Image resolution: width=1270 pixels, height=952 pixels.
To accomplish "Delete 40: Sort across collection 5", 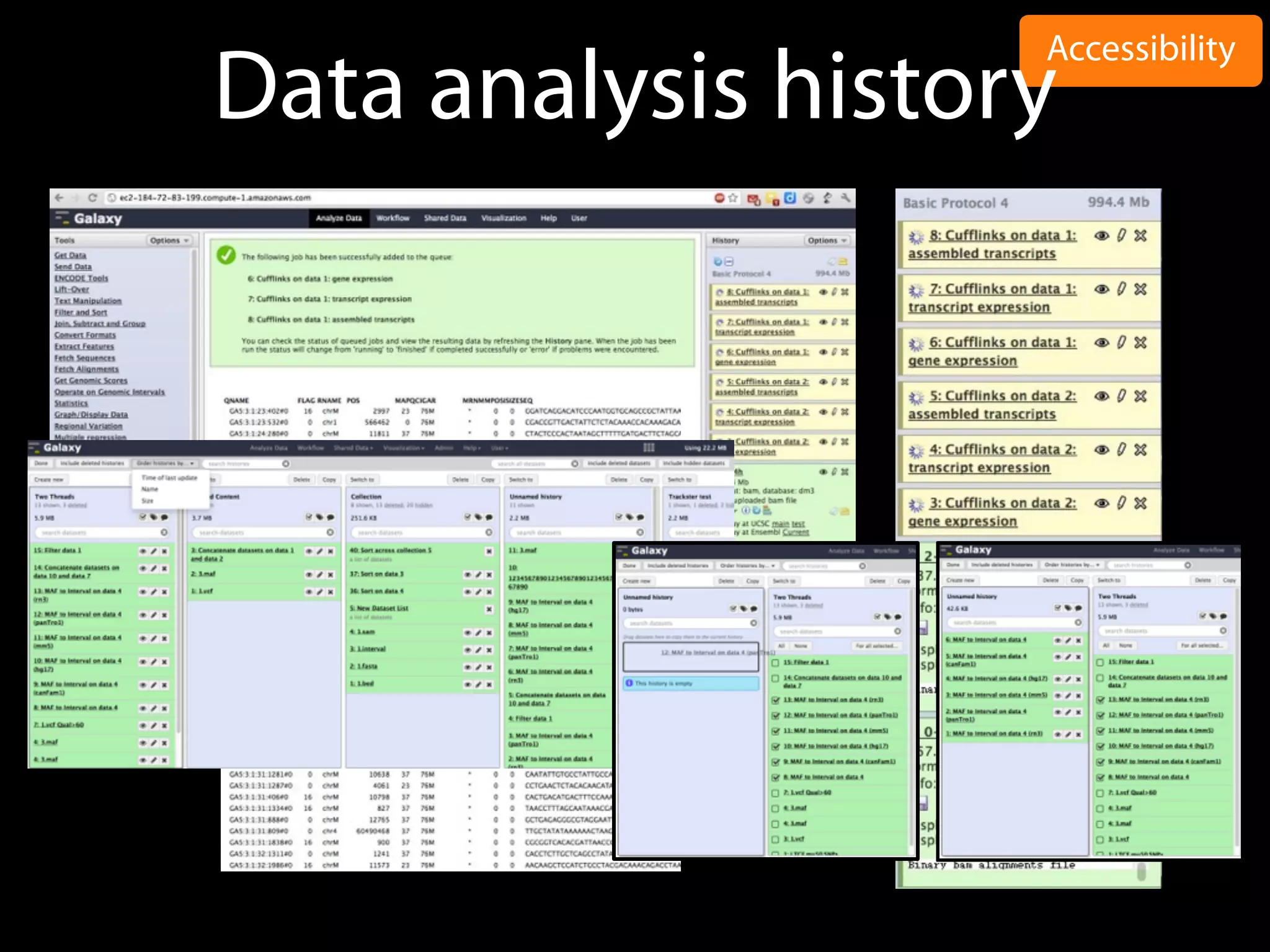I will point(489,551).
